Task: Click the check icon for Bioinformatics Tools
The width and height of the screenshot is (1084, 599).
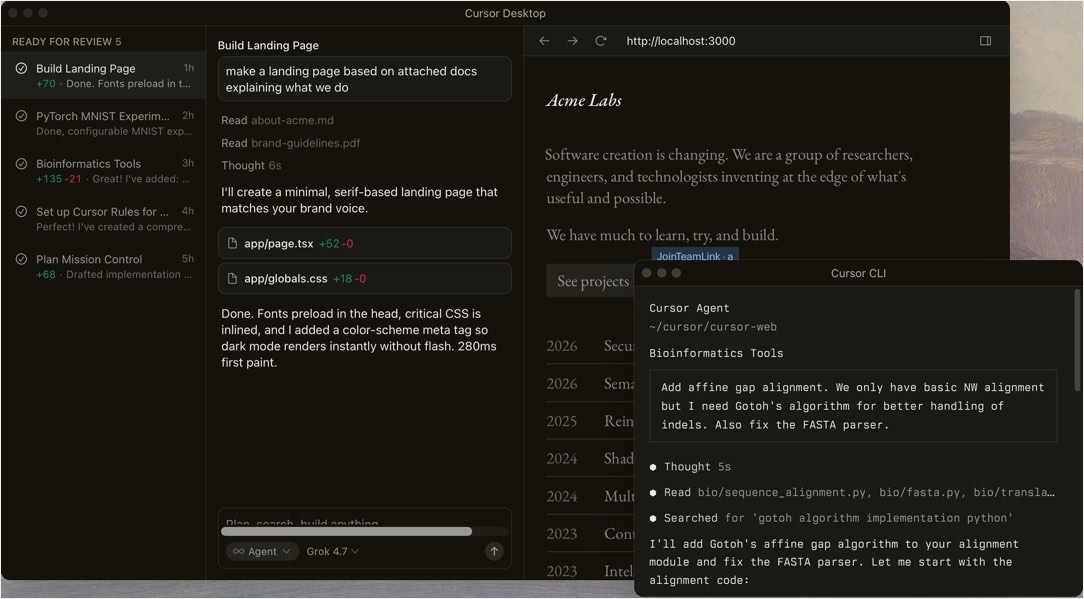Action: [x=21, y=164]
